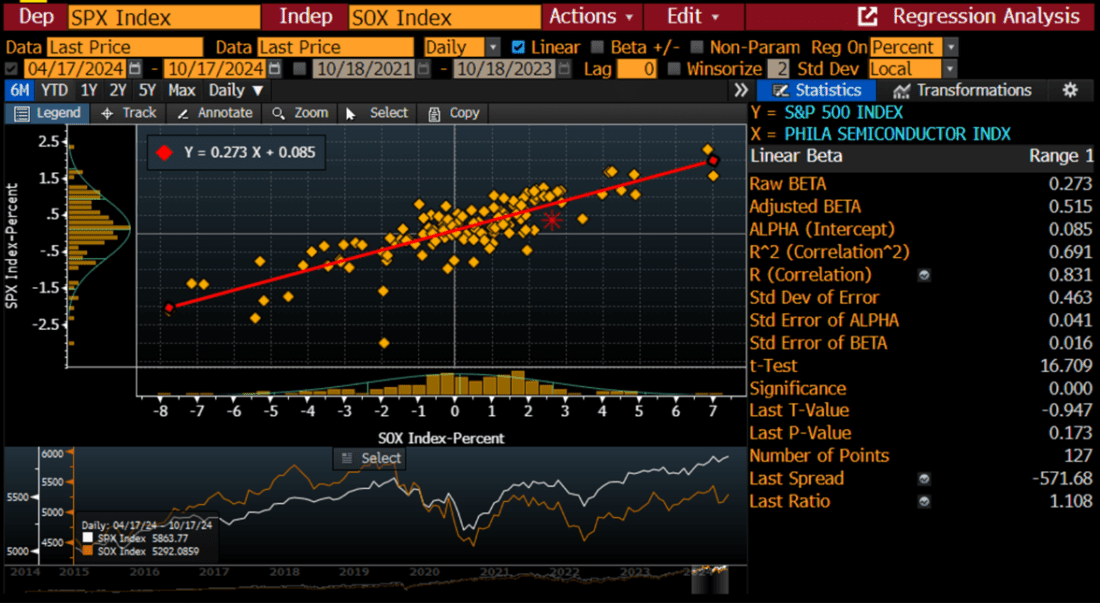Switch to the Transformations tab
The height and width of the screenshot is (603, 1100).
pos(962,90)
